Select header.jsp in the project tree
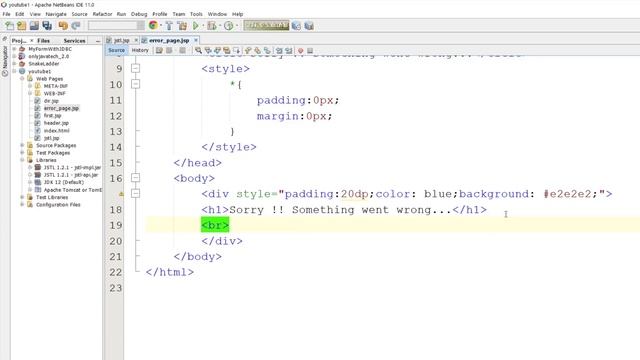 click(56, 123)
